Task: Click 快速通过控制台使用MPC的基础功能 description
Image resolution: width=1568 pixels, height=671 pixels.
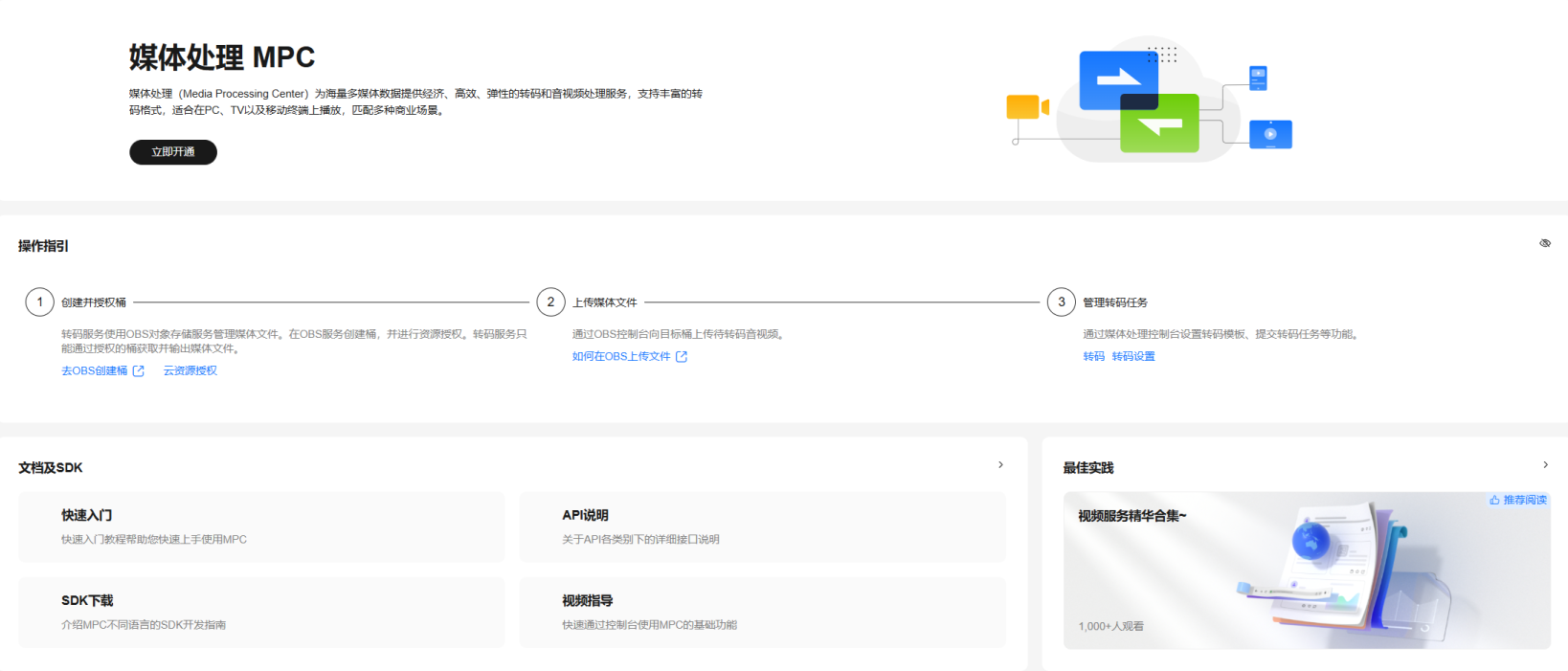Action: (649, 625)
